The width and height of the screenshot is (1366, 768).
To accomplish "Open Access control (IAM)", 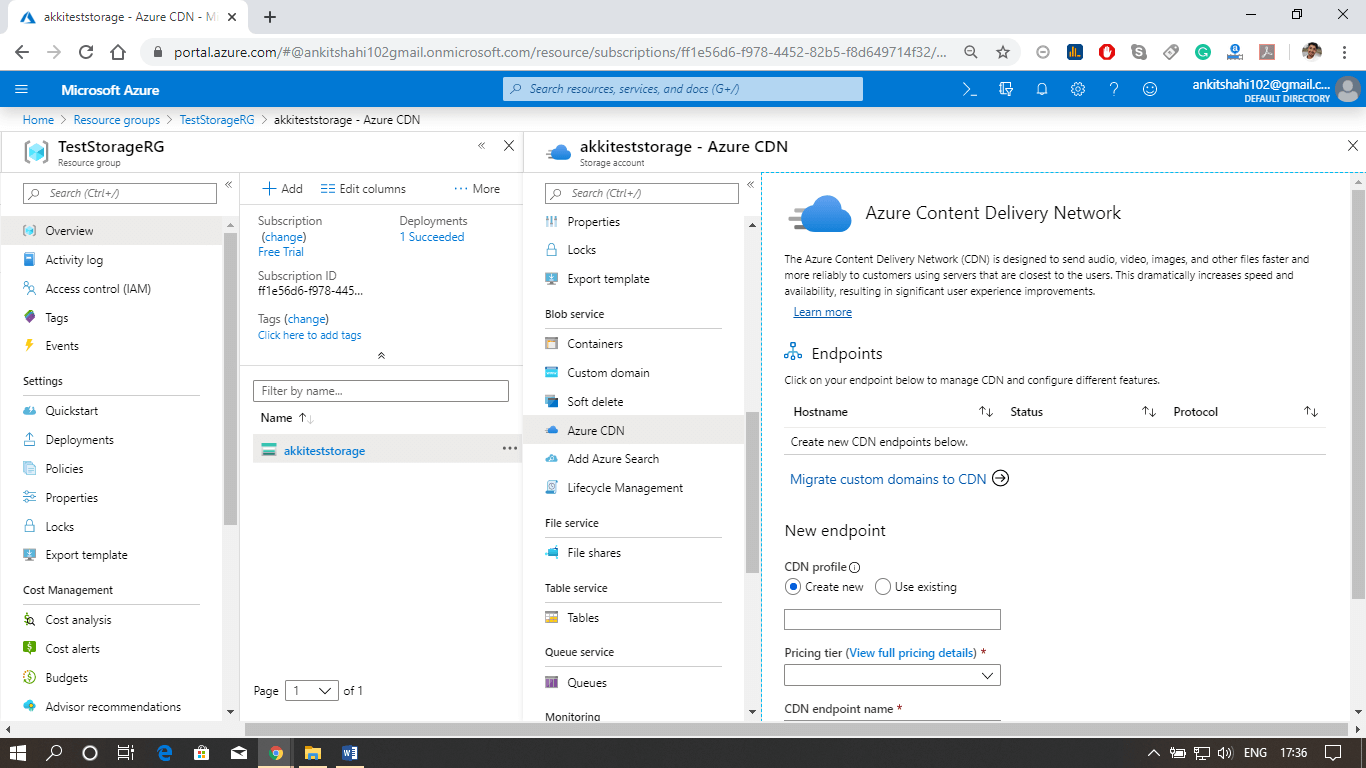I will (98, 289).
